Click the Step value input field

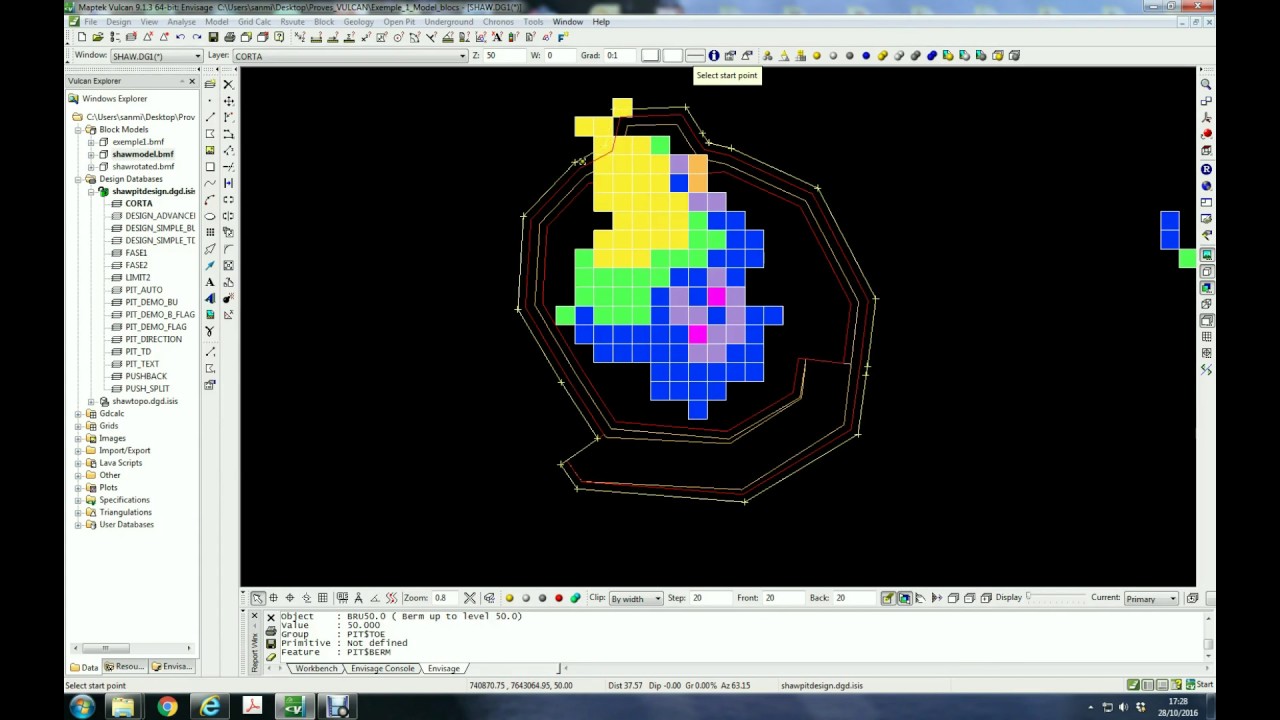pyautogui.click(x=710, y=598)
